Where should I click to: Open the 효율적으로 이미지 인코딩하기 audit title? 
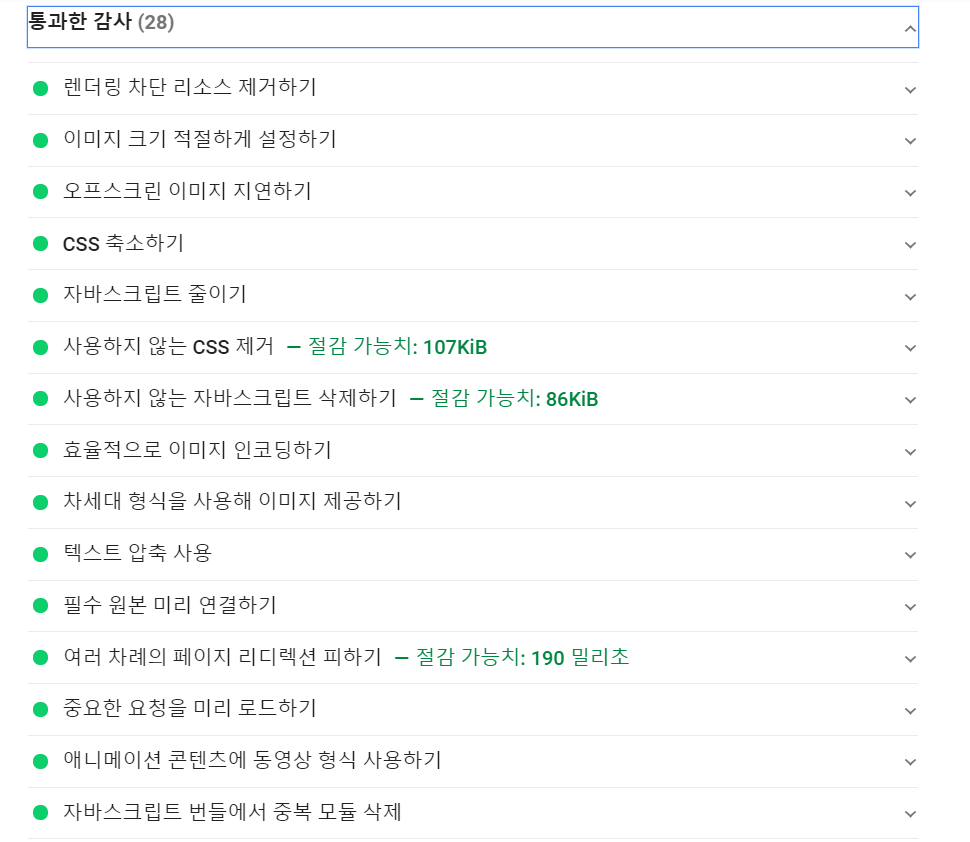tap(197, 450)
